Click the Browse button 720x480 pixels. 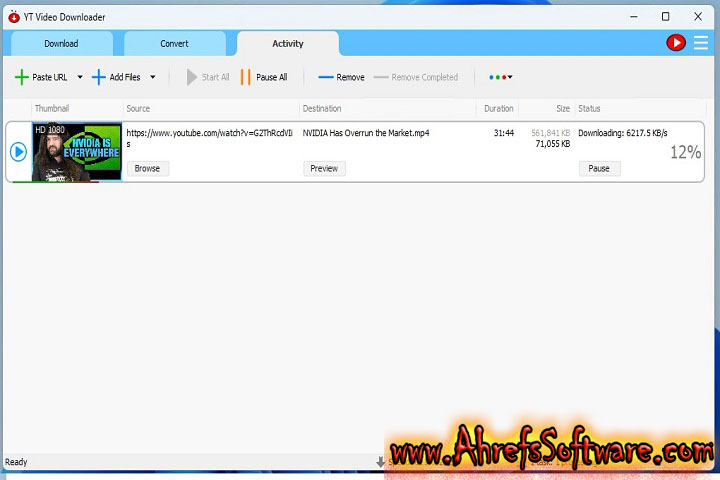tap(147, 169)
